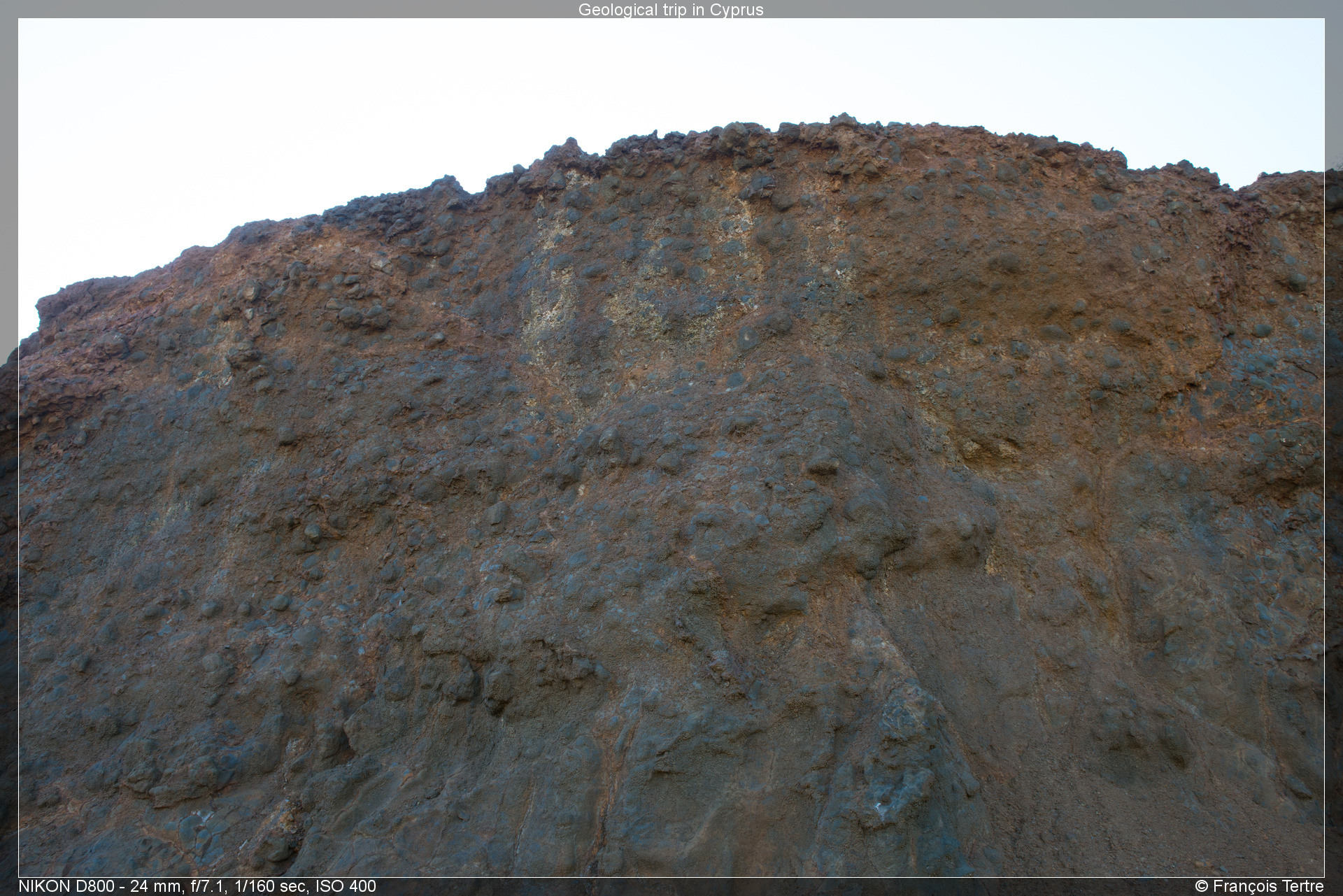This screenshot has height=896, width=1343.
Task: Click the rock cliff photograph
Action: click(x=671, y=448)
